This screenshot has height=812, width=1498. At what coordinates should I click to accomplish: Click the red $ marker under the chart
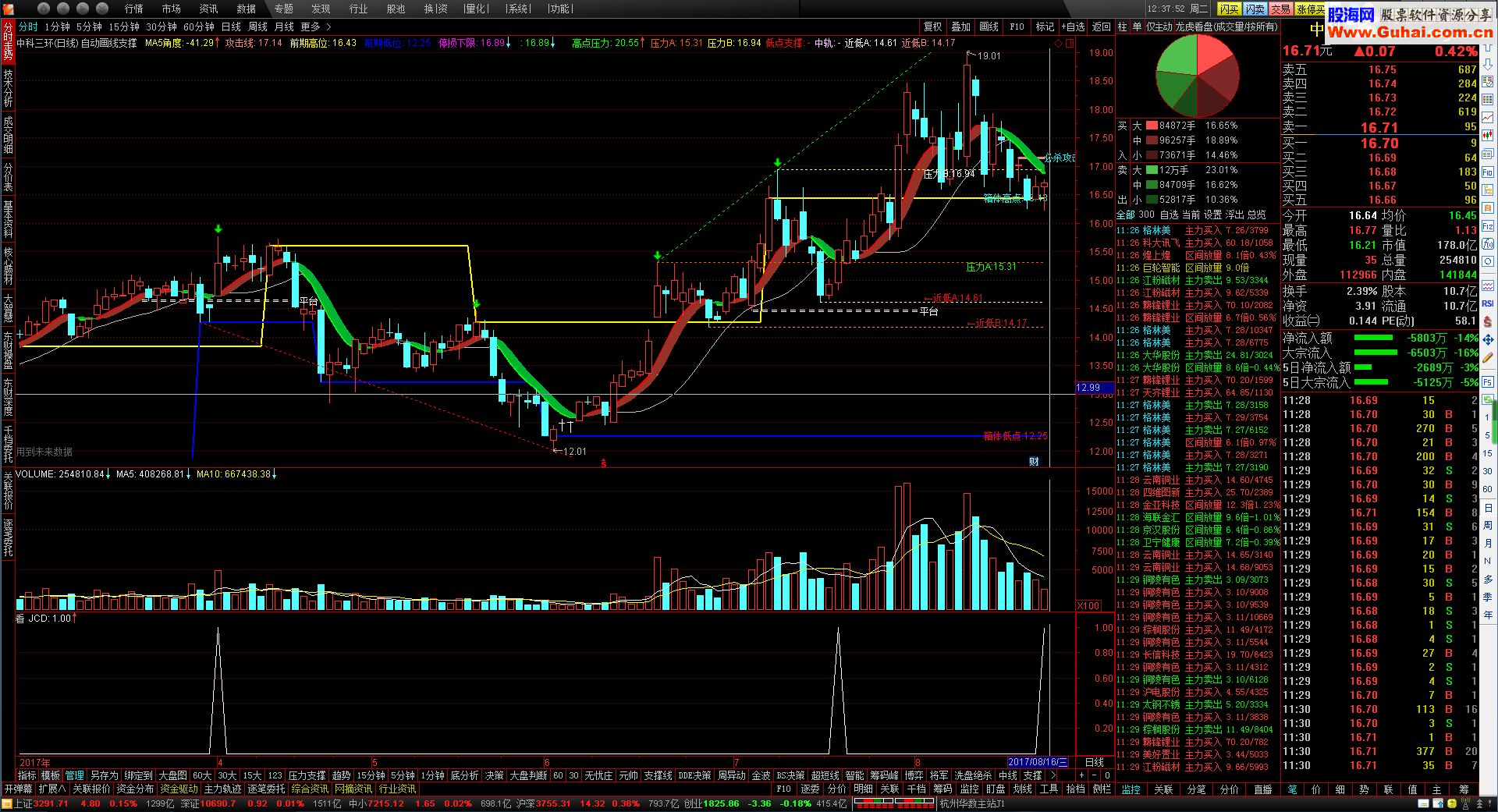[x=603, y=463]
